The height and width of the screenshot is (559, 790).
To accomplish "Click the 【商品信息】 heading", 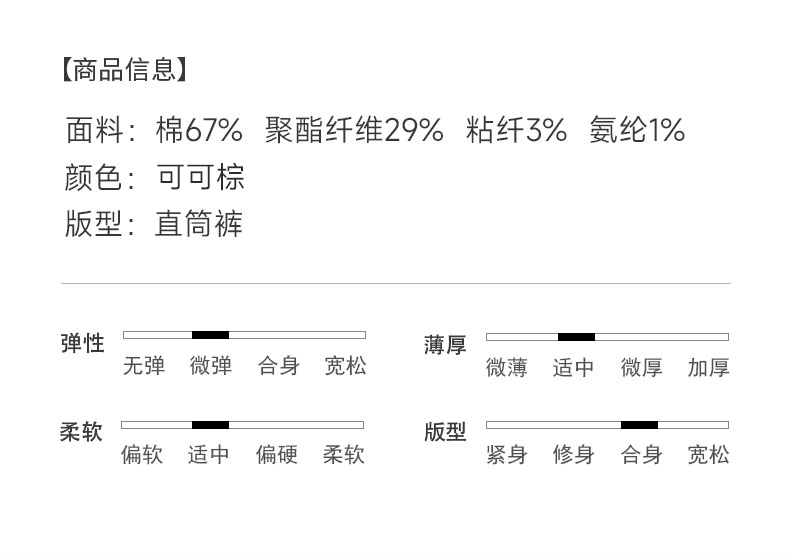I will [123, 70].
